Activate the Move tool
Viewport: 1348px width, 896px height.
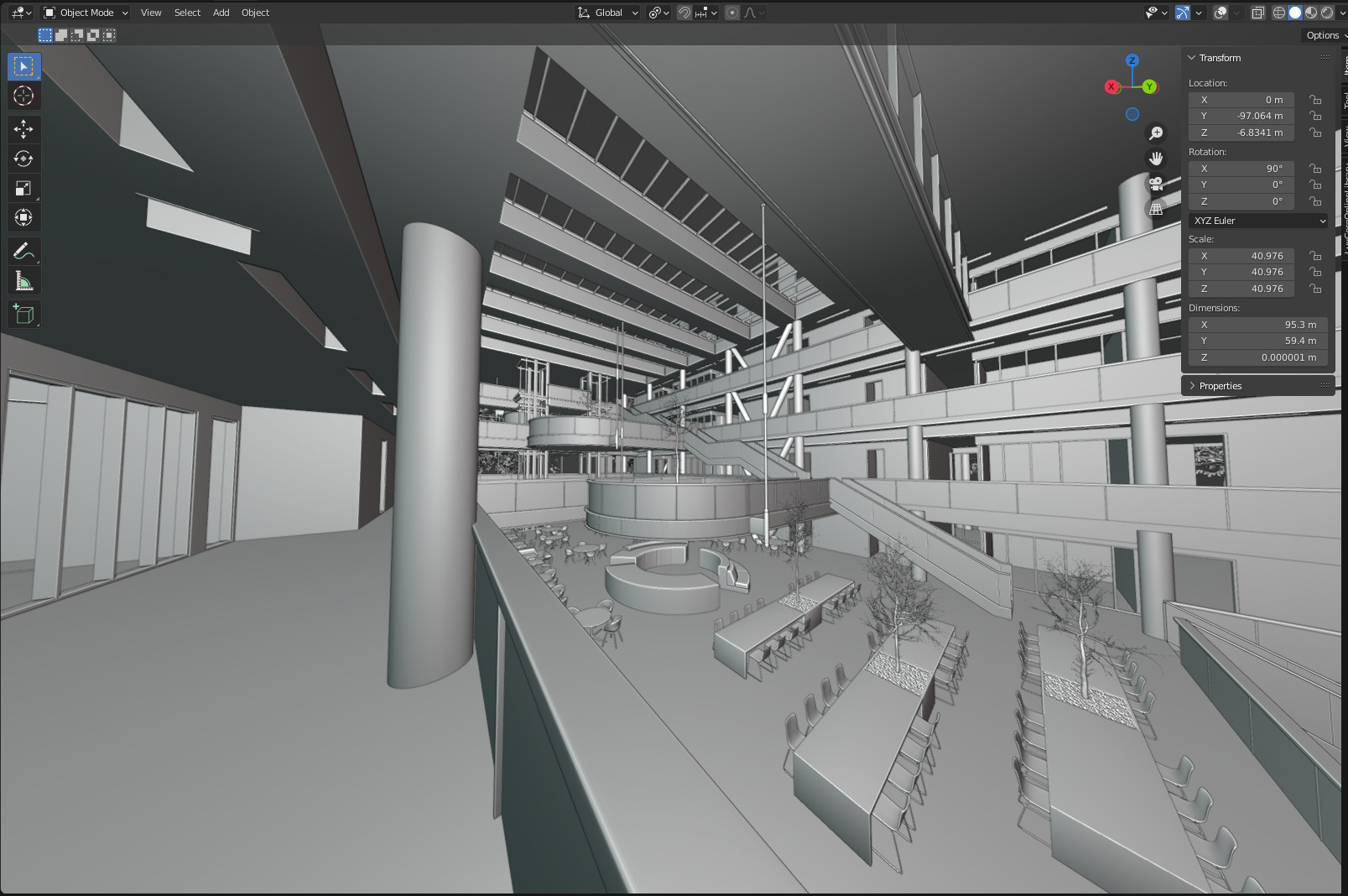point(23,129)
